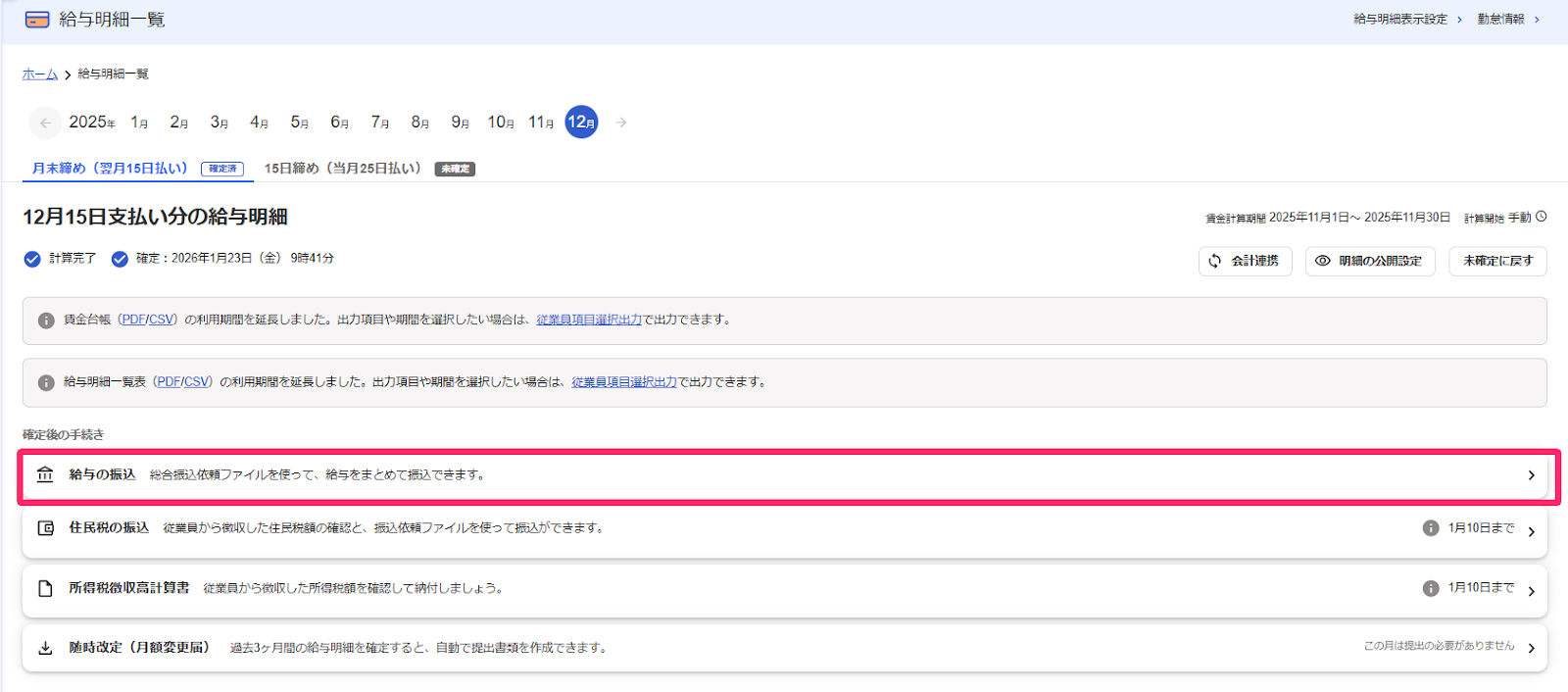This screenshot has height=692, width=1568.
Task: Click the eye icon in 明細の公開設定
Action: point(1323,261)
